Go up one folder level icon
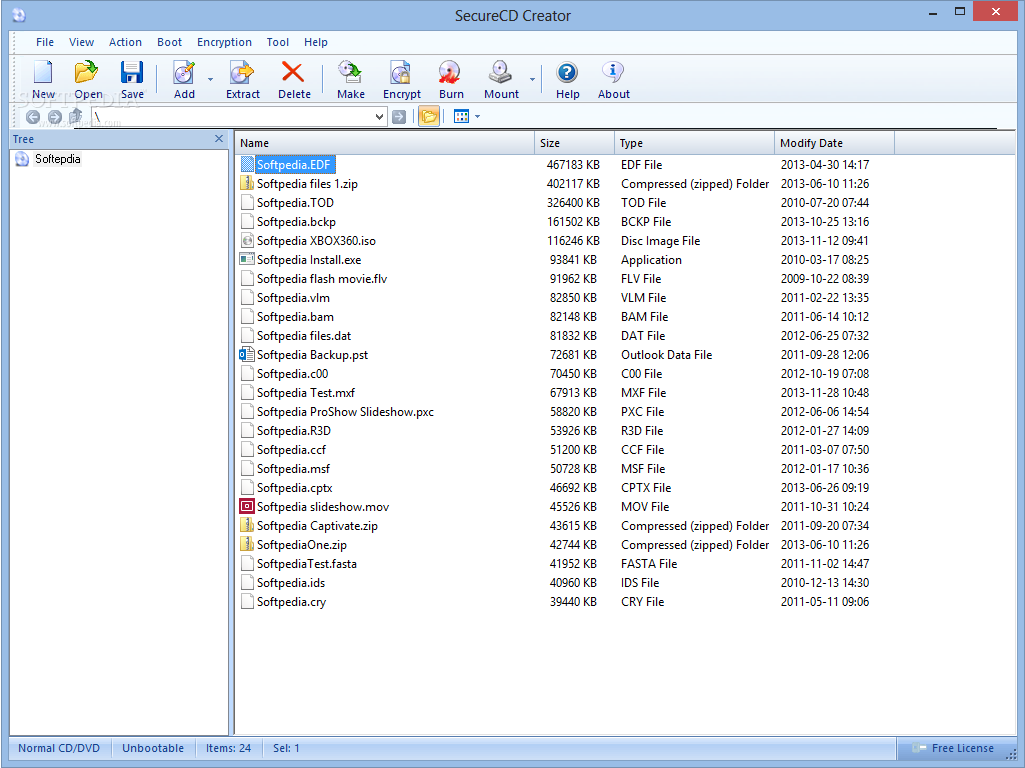Viewport: 1025px width, 768px height. pos(76,117)
